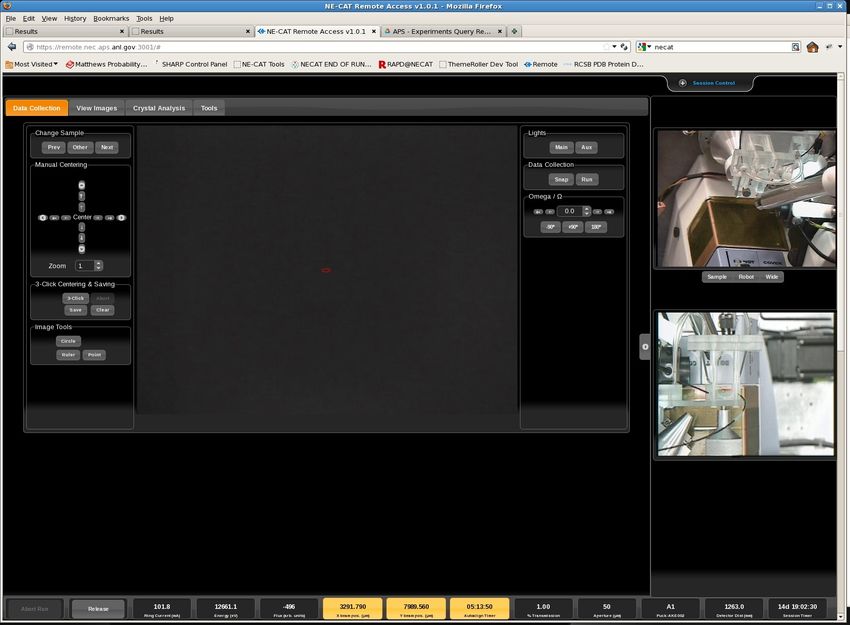The image size is (850, 625).
Task: Move sample left by smallest step
Action: click(x=66, y=217)
